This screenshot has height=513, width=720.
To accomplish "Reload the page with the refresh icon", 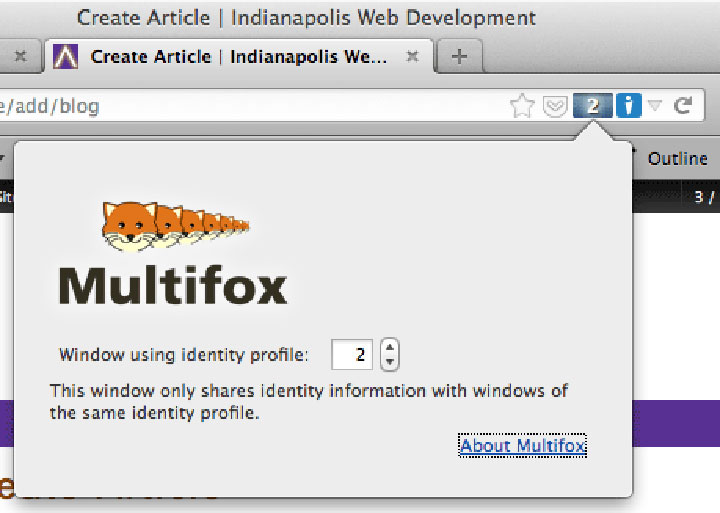I will point(683,105).
